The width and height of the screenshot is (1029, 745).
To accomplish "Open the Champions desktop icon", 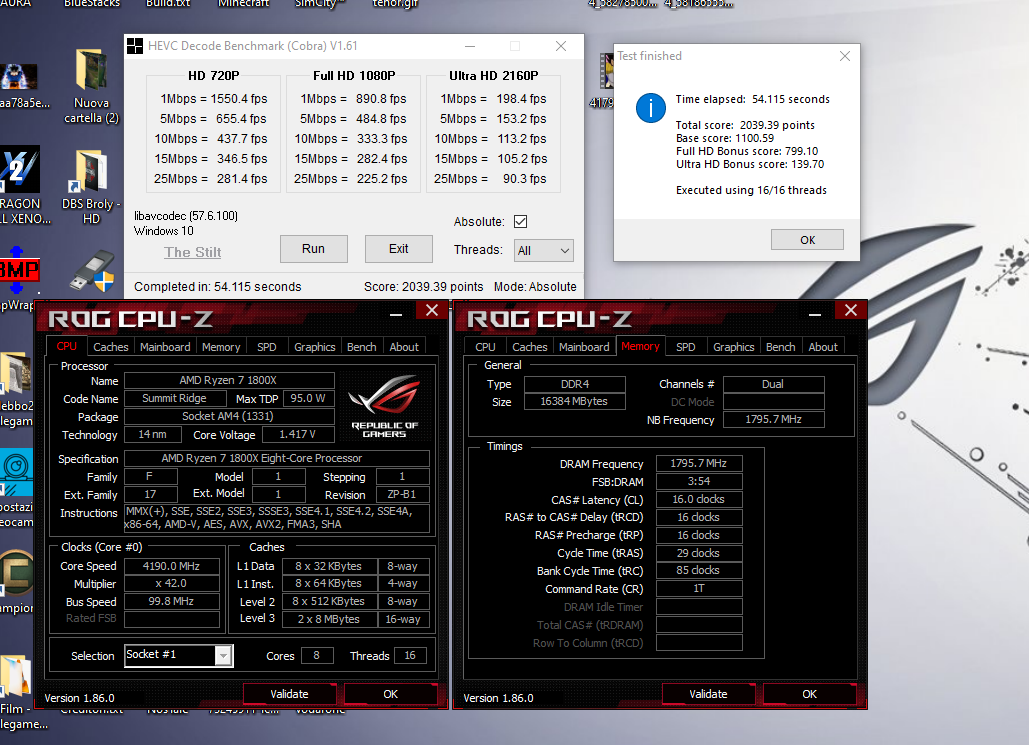I will click(16, 573).
